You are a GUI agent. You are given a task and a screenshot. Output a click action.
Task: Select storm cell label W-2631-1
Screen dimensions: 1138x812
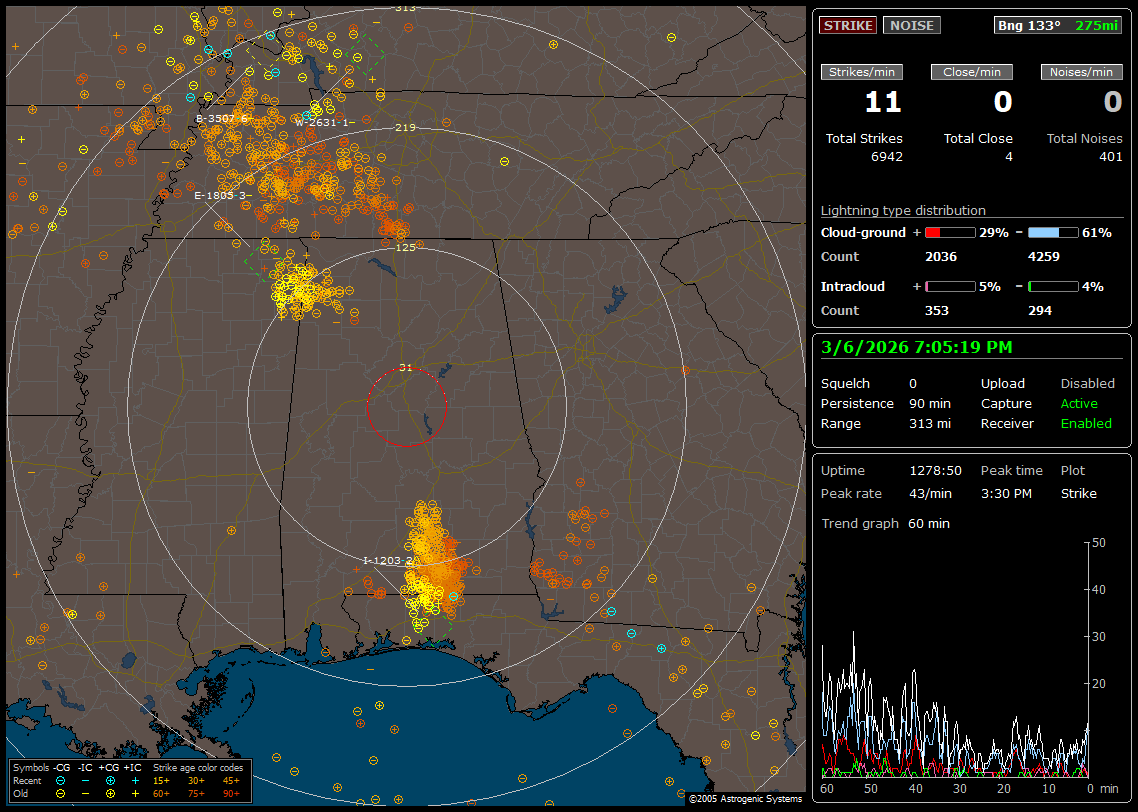(324, 122)
